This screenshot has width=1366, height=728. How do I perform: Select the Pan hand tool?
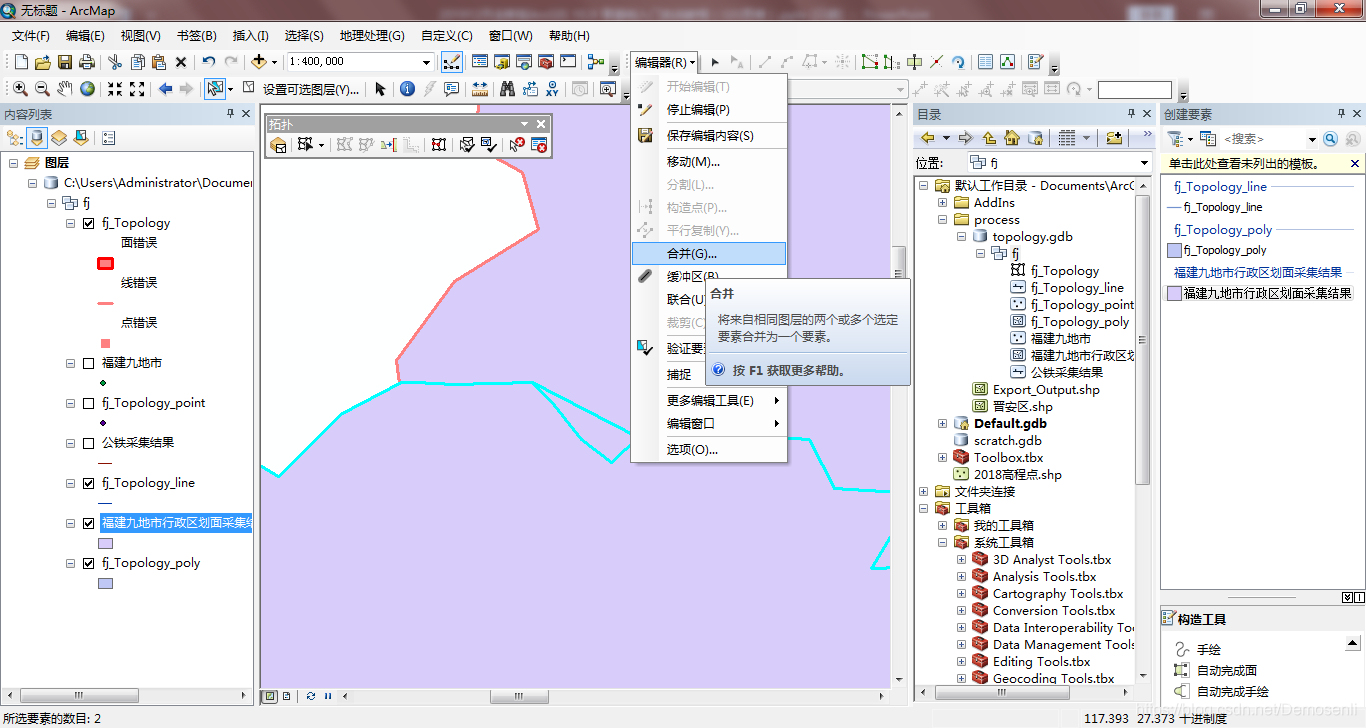coord(65,89)
